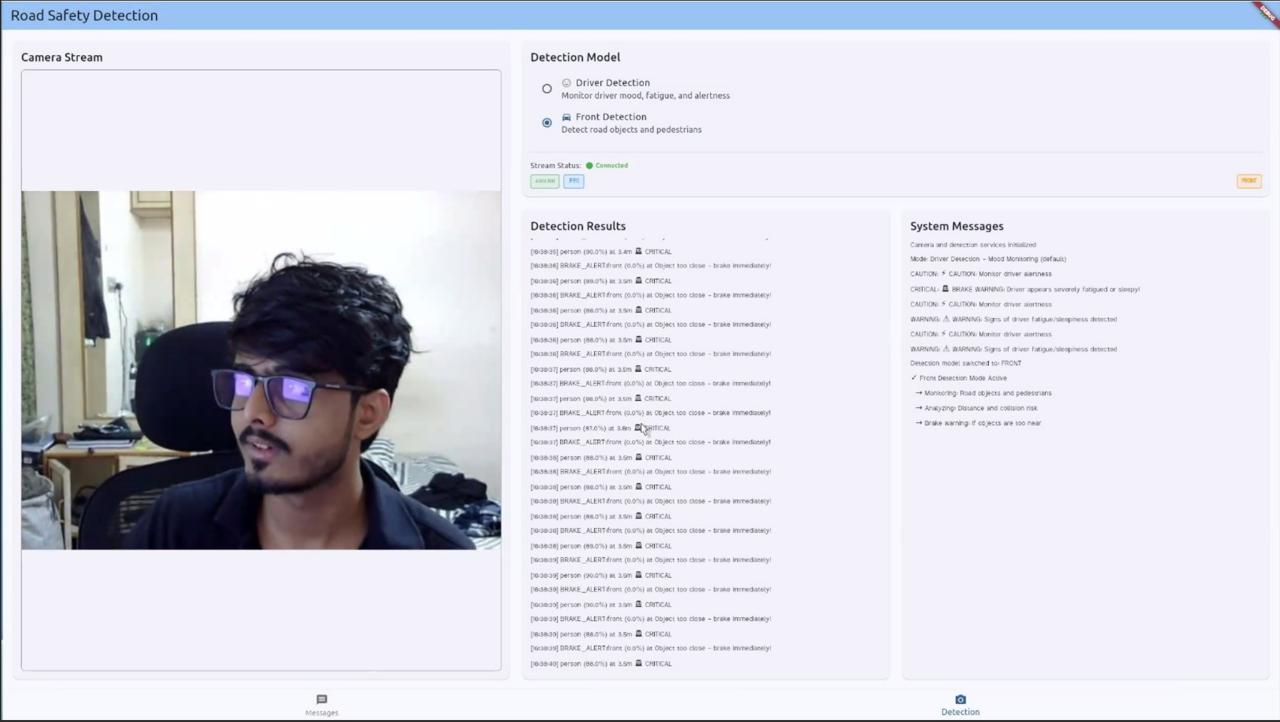The height and width of the screenshot is (722, 1280).
Task: Select the Driver Detection radio button
Action: click(547, 89)
